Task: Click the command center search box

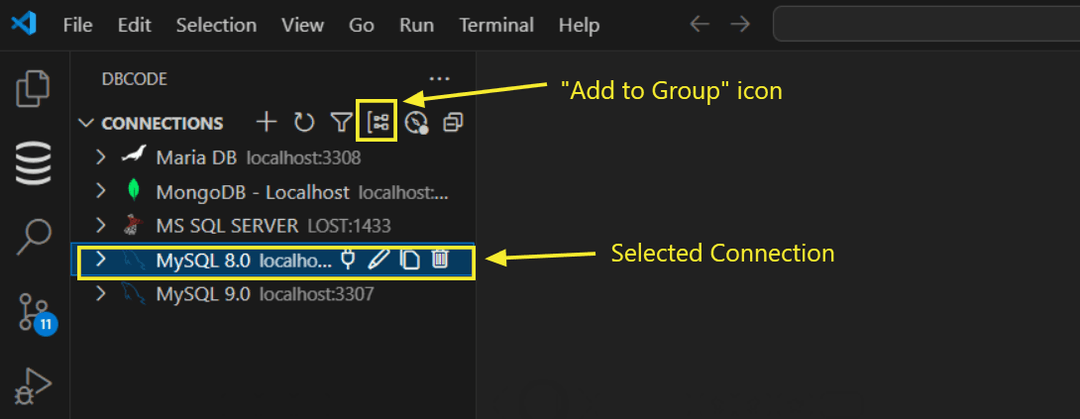Action: 926,25
